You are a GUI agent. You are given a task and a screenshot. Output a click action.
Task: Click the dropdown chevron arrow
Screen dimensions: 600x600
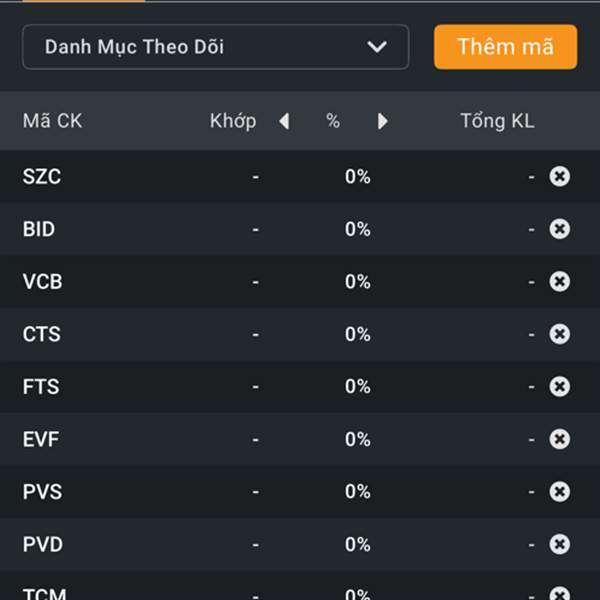click(x=377, y=47)
